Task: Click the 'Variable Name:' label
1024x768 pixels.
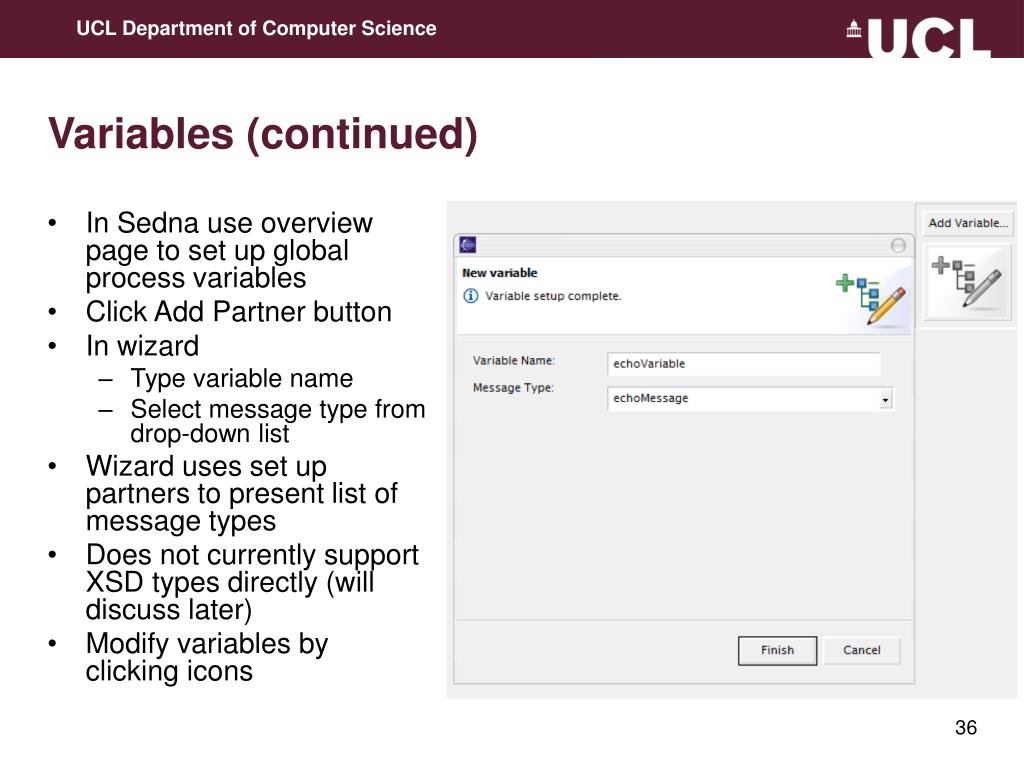Action: tap(514, 360)
